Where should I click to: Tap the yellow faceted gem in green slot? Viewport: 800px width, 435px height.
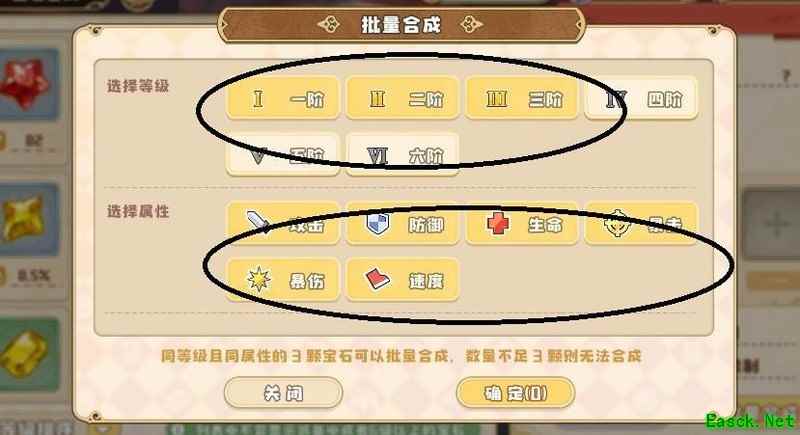24,353
